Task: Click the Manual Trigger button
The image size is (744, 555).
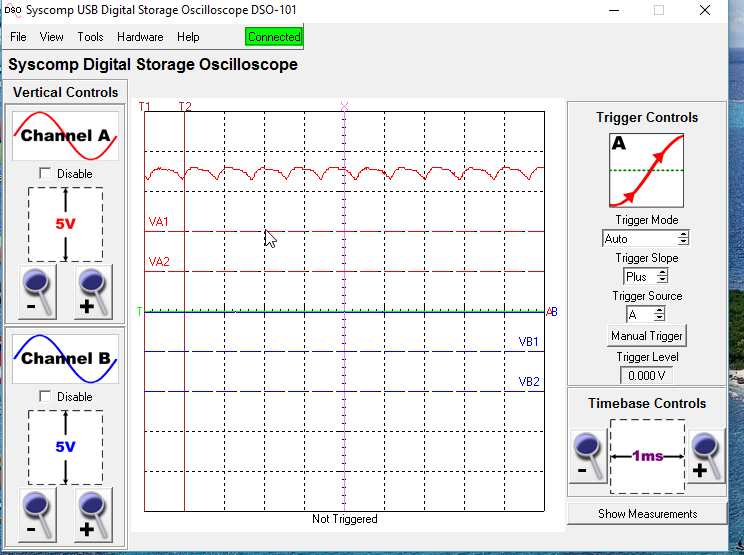Action: click(x=646, y=336)
